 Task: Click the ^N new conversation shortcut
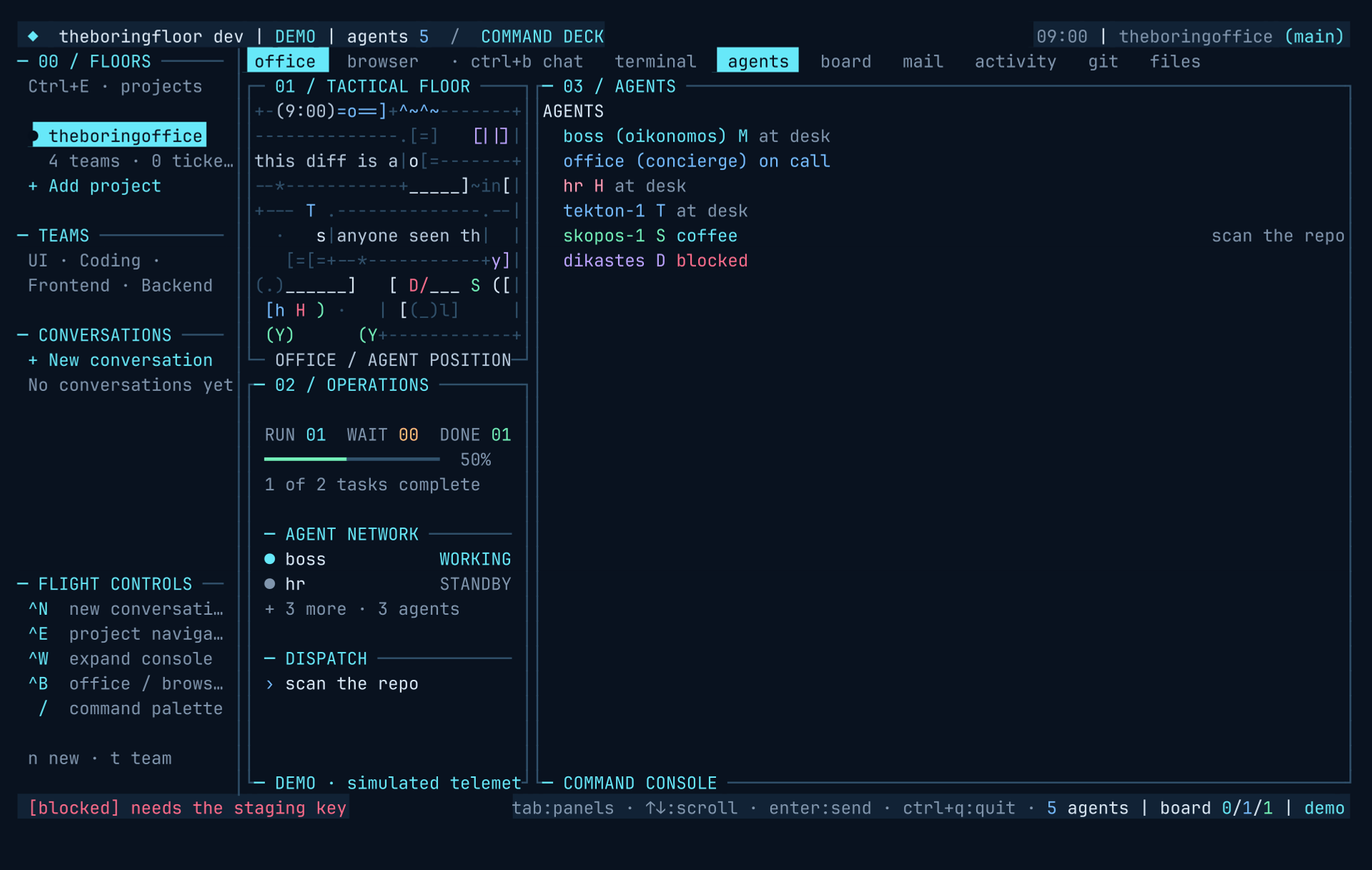(126, 609)
